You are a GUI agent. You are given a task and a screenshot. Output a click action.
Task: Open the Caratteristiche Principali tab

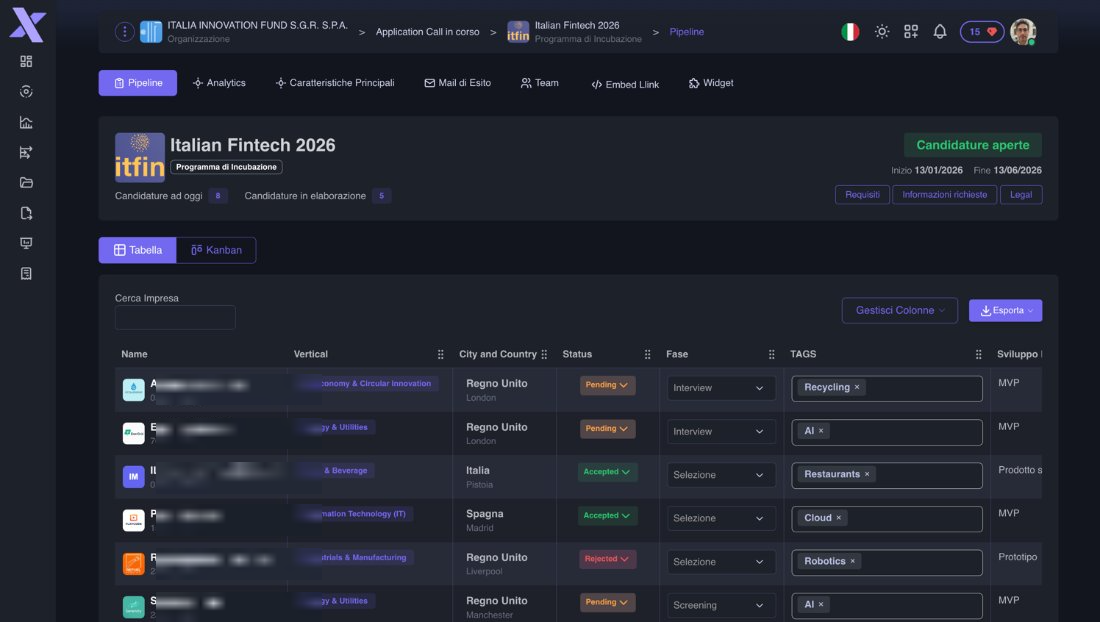(x=335, y=83)
